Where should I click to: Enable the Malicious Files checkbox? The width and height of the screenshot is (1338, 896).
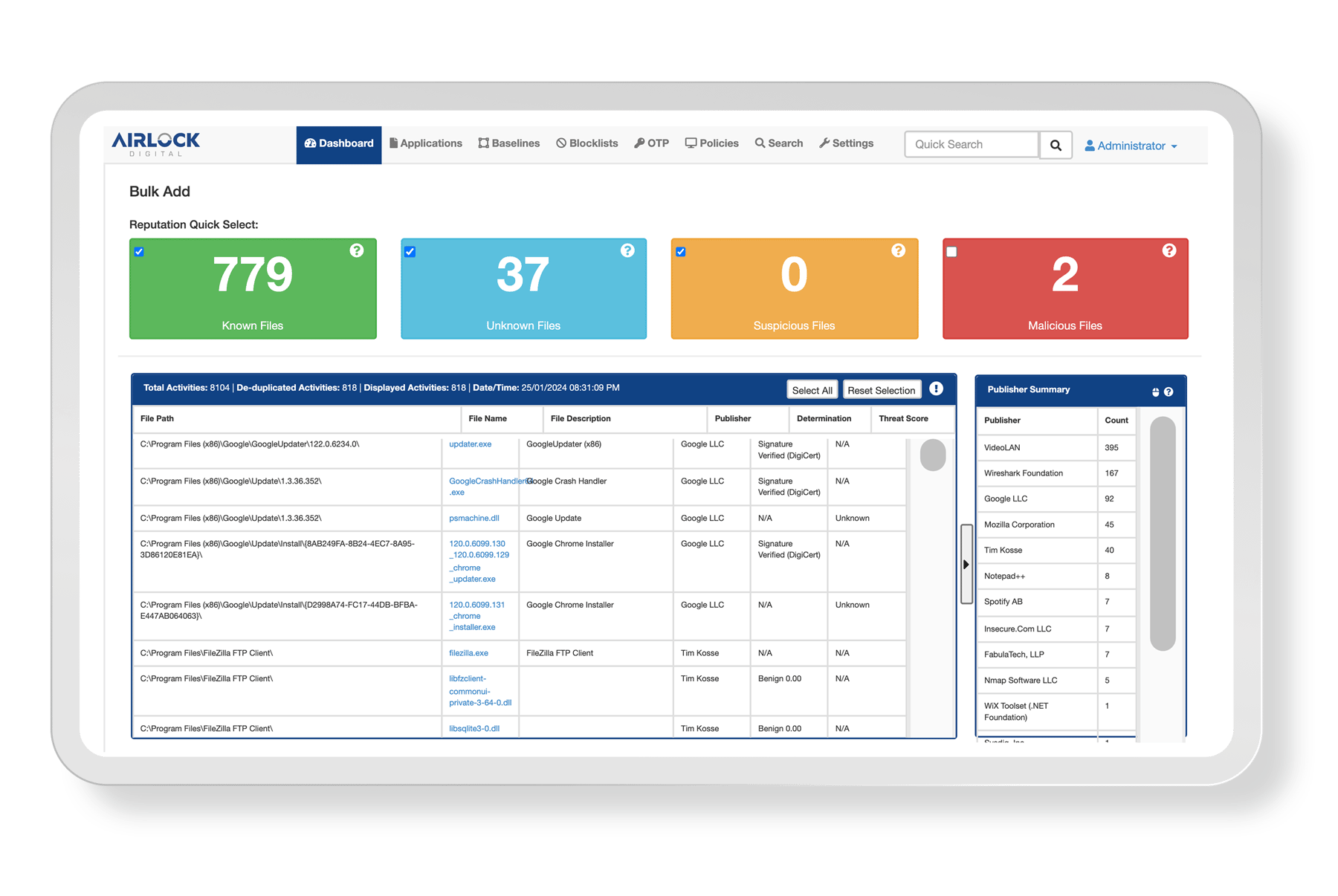click(x=952, y=252)
